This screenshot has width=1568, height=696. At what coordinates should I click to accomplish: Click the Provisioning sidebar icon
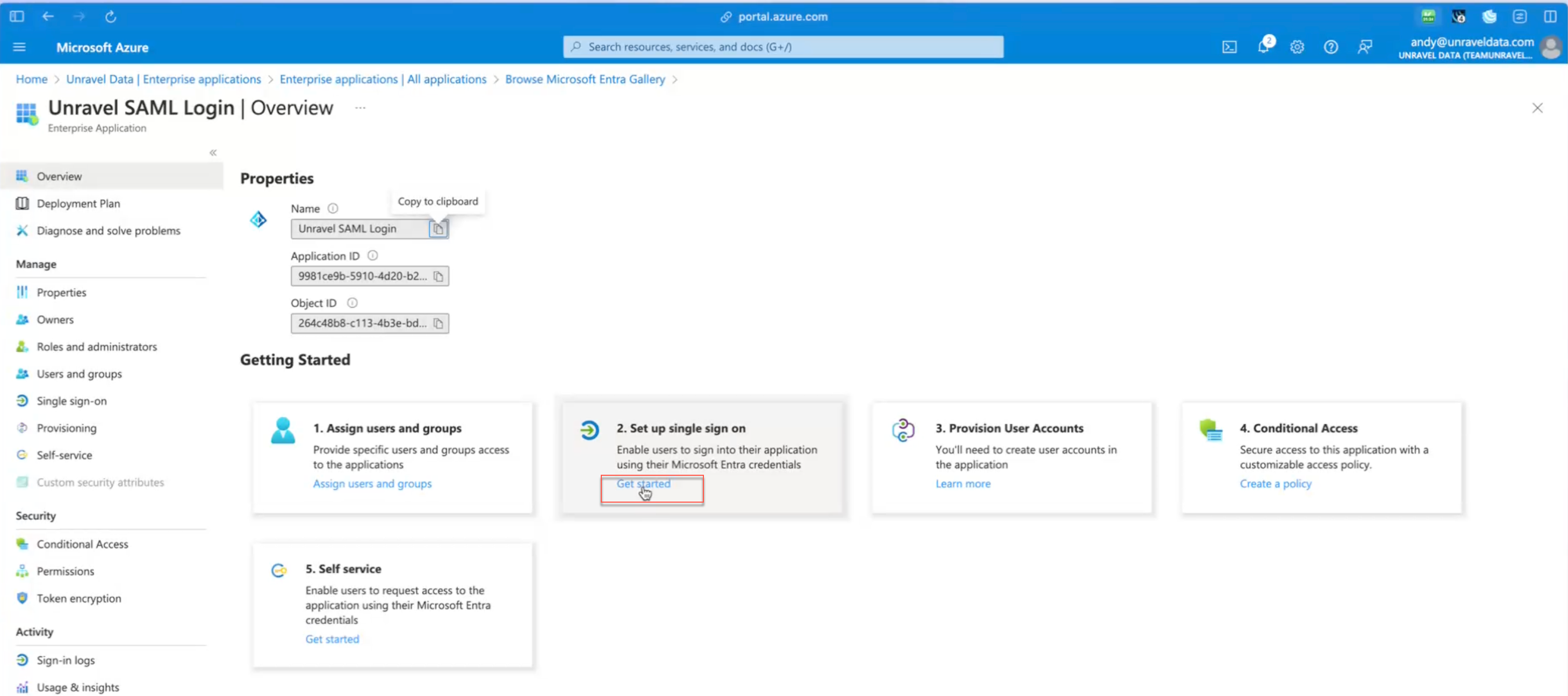point(22,427)
